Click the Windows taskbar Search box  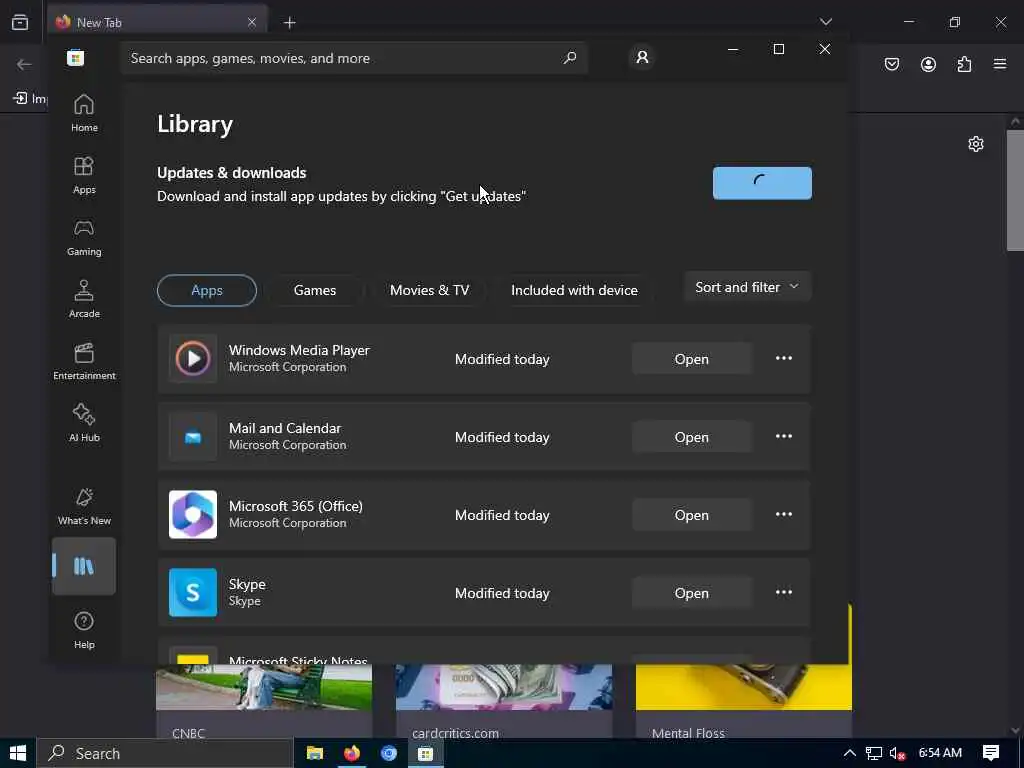point(165,753)
